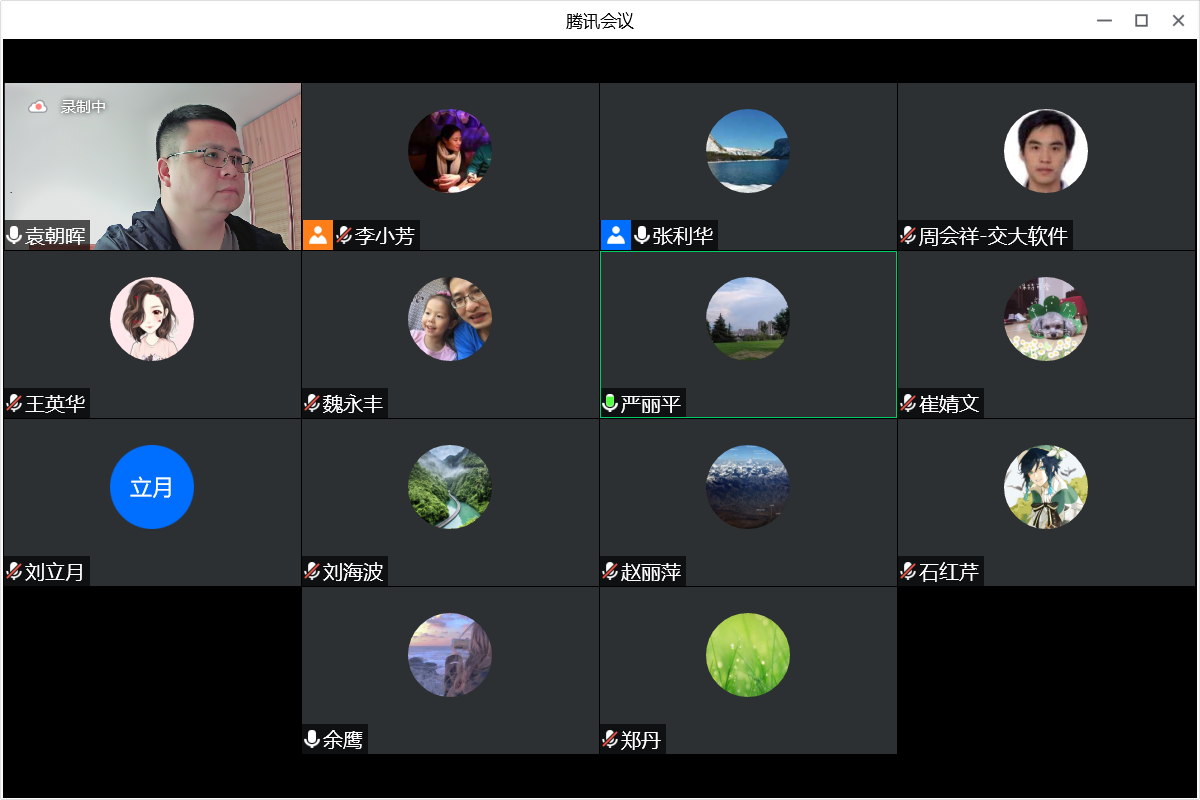Select 赵丽萍's snowy mountain avatar
This screenshot has height=800, width=1200.
[748, 487]
